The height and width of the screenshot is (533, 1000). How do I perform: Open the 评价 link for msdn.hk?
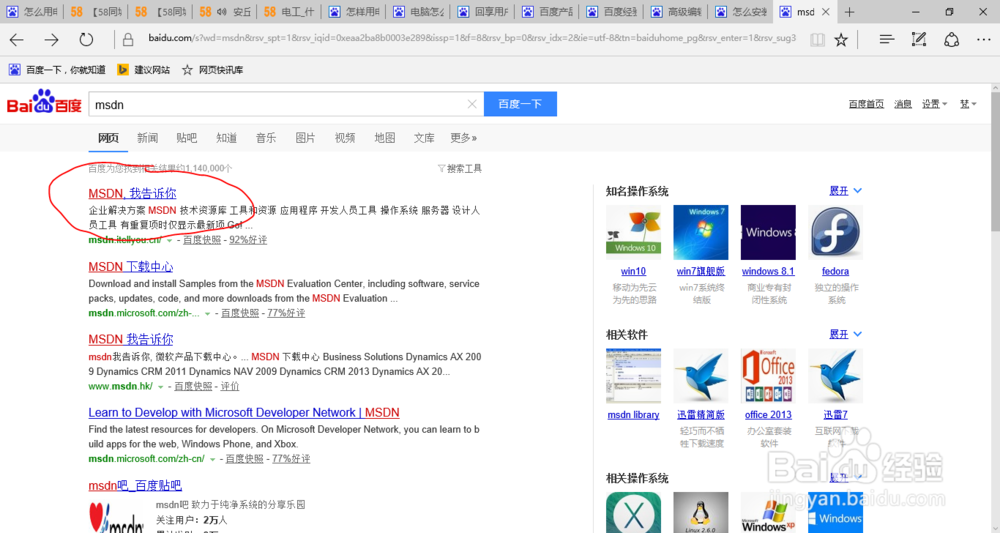(x=230, y=386)
